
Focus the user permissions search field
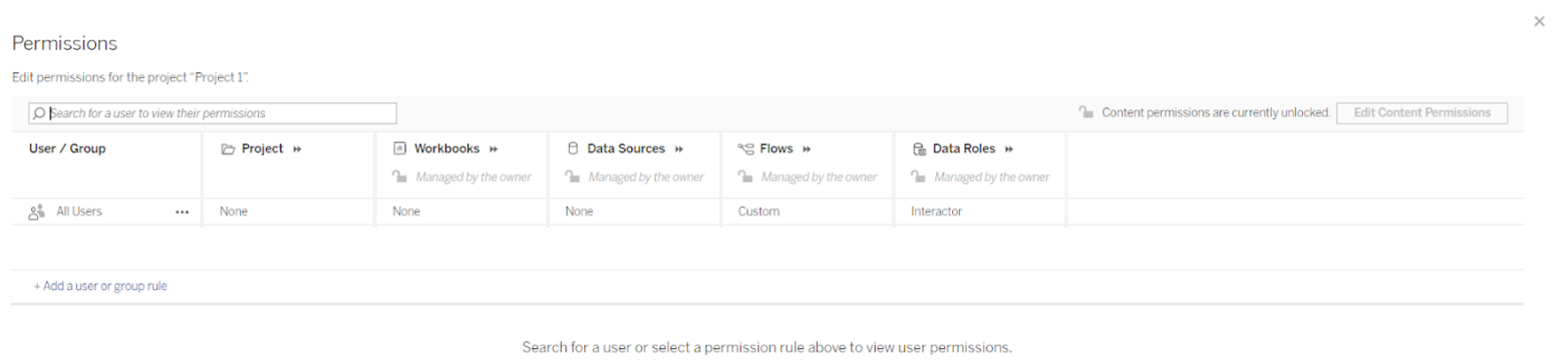point(222,114)
